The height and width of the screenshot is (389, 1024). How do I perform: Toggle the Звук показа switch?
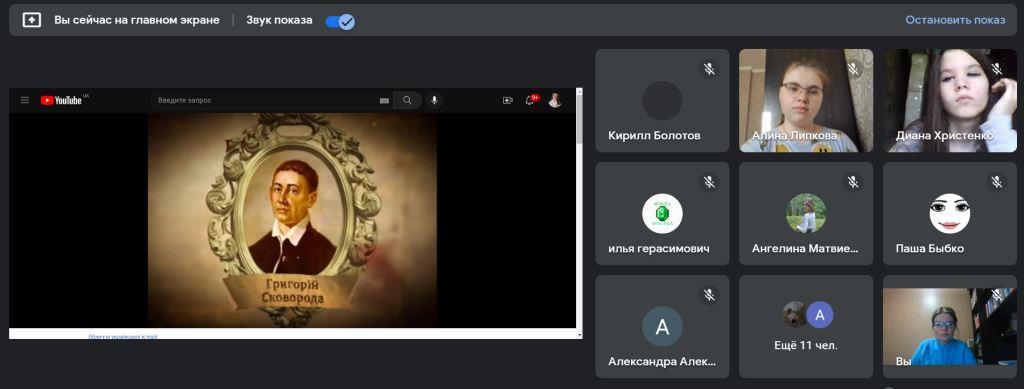340,22
